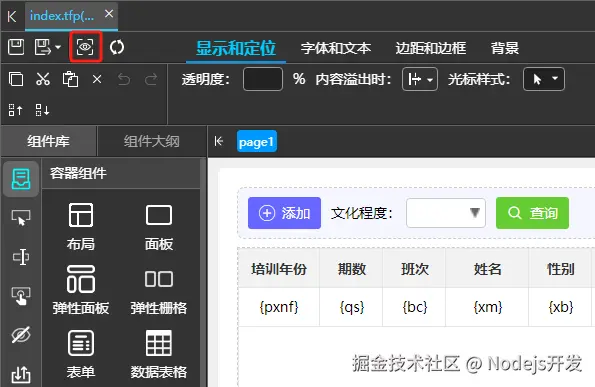595x387 pixels.
Task: Collapse panel with arrow beside page1
Action: [219, 142]
